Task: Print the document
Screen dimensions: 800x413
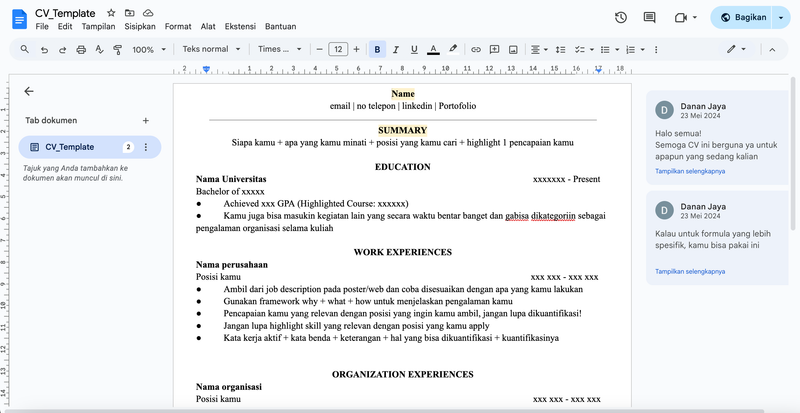Action: (81, 50)
